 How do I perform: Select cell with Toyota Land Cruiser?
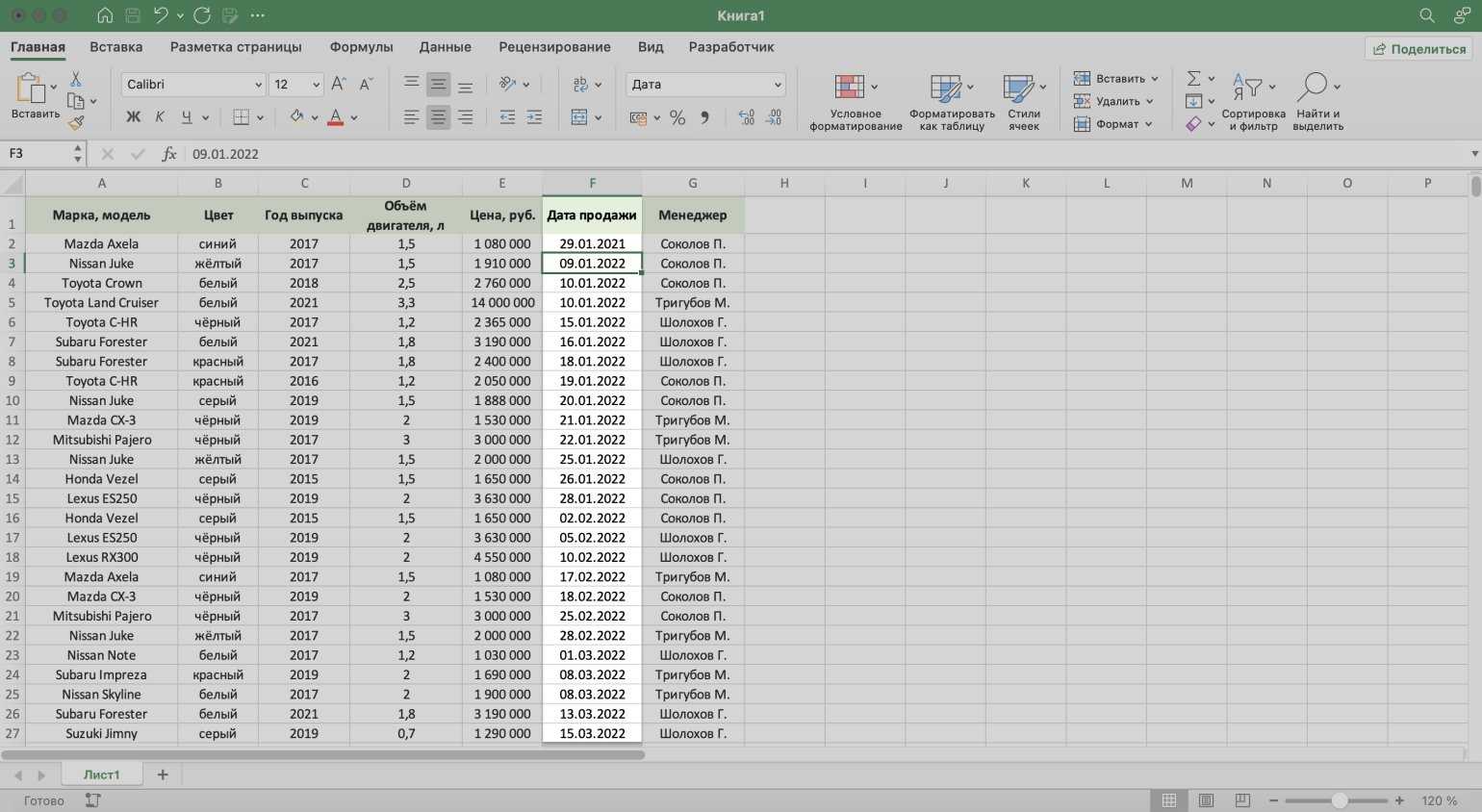tap(101, 303)
